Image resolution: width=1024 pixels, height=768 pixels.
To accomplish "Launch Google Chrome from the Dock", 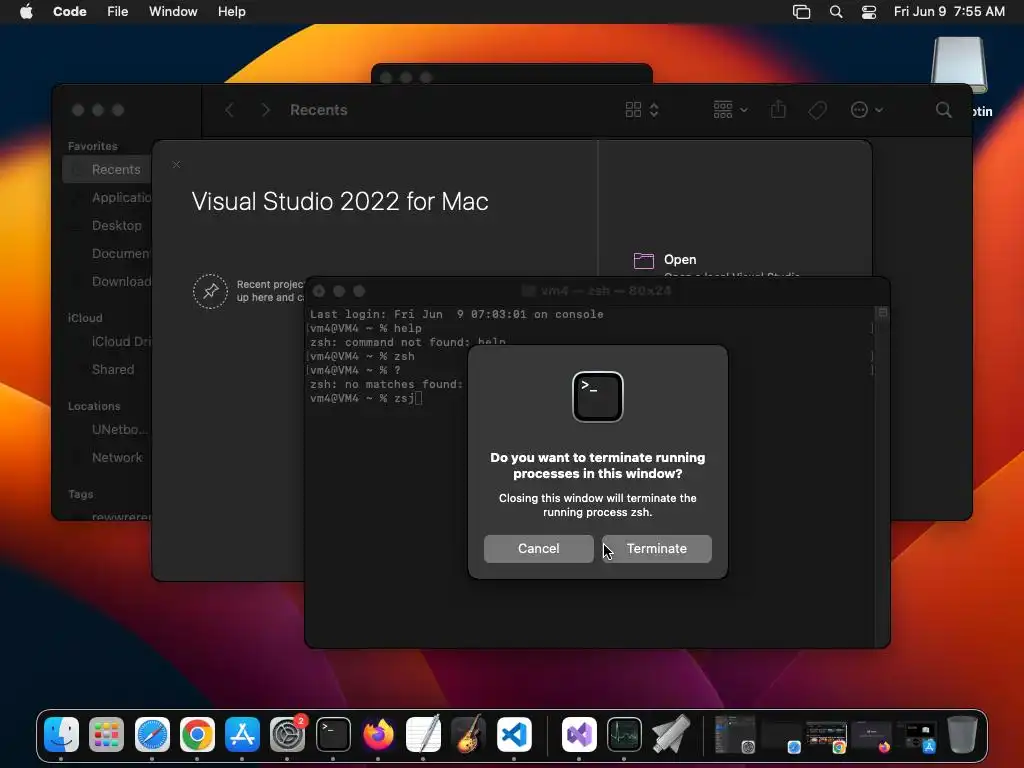I will point(197,735).
